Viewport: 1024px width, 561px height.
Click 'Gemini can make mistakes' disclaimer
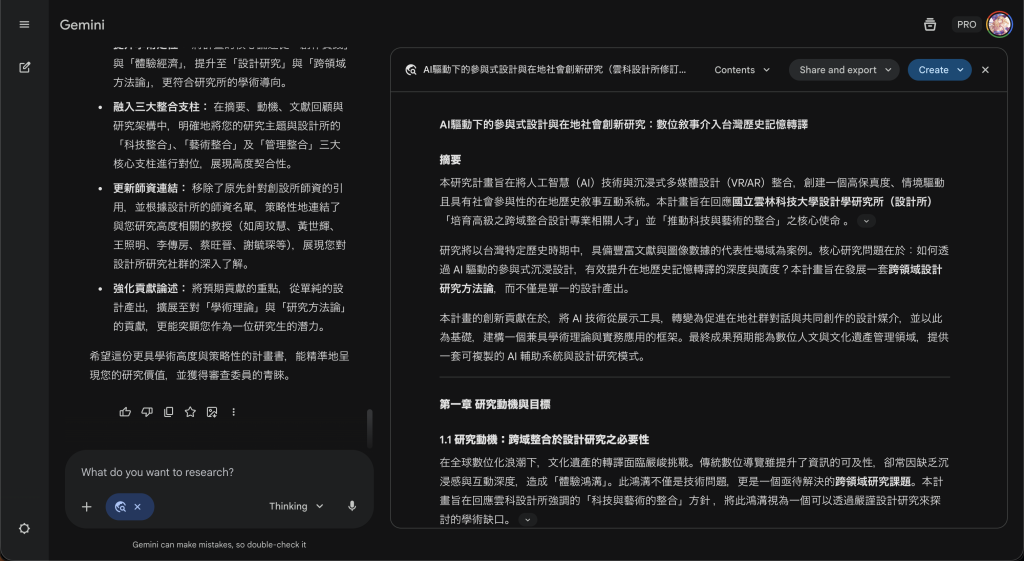click(x=219, y=545)
